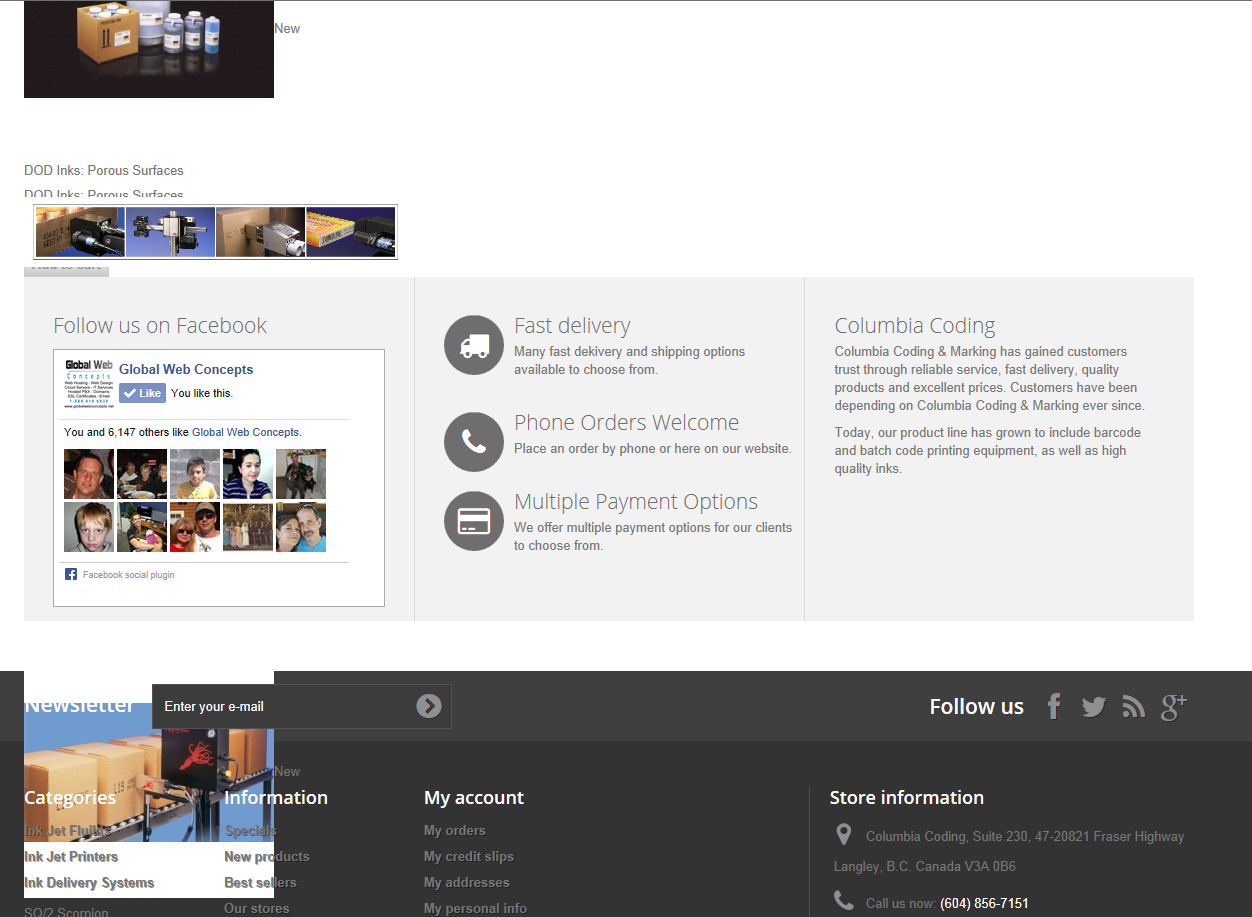Open Best sellers link
Image resolution: width=1252 pixels, height=917 pixels.
click(x=260, y=882)
